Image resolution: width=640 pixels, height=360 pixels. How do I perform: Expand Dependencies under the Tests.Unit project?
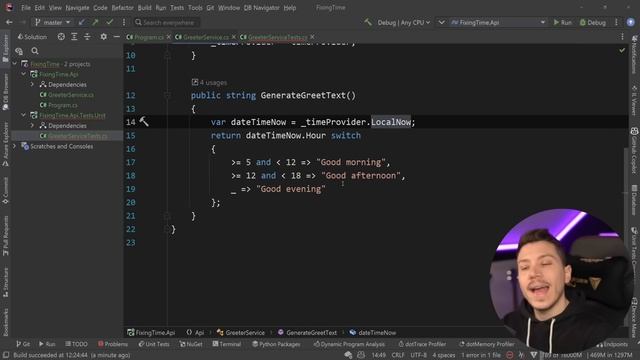32,126
